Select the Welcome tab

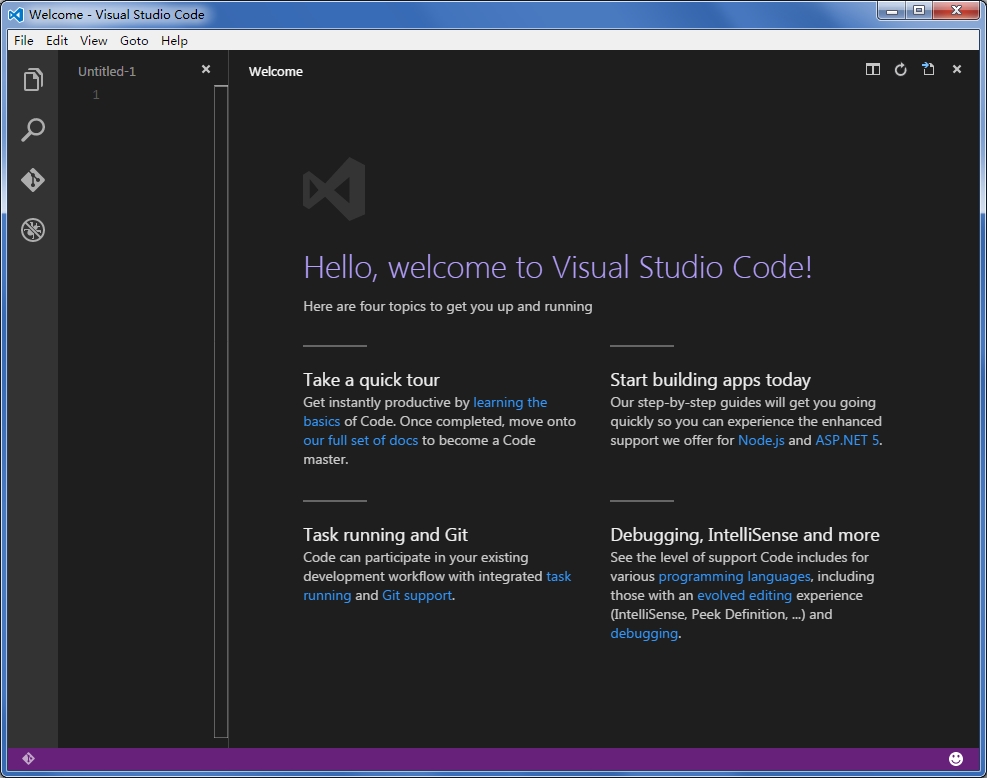tap(276, 71)
